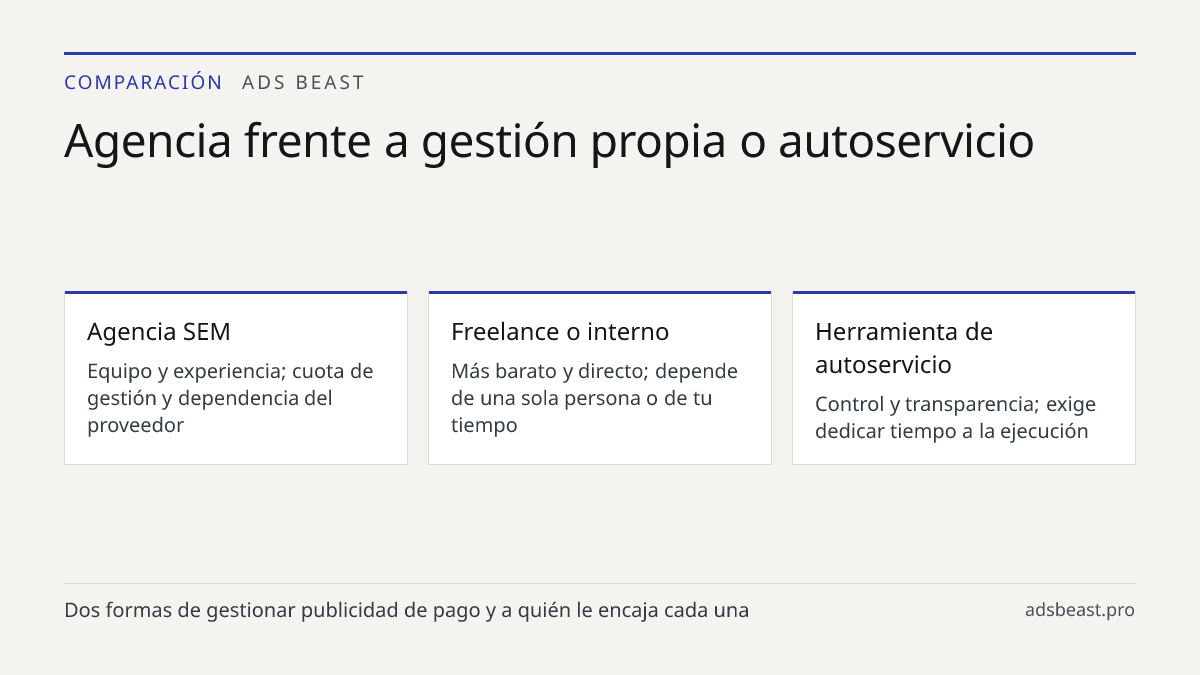
Task: Click the Herramienta de autoservicio card title
Action: click(x=904, y=347)
